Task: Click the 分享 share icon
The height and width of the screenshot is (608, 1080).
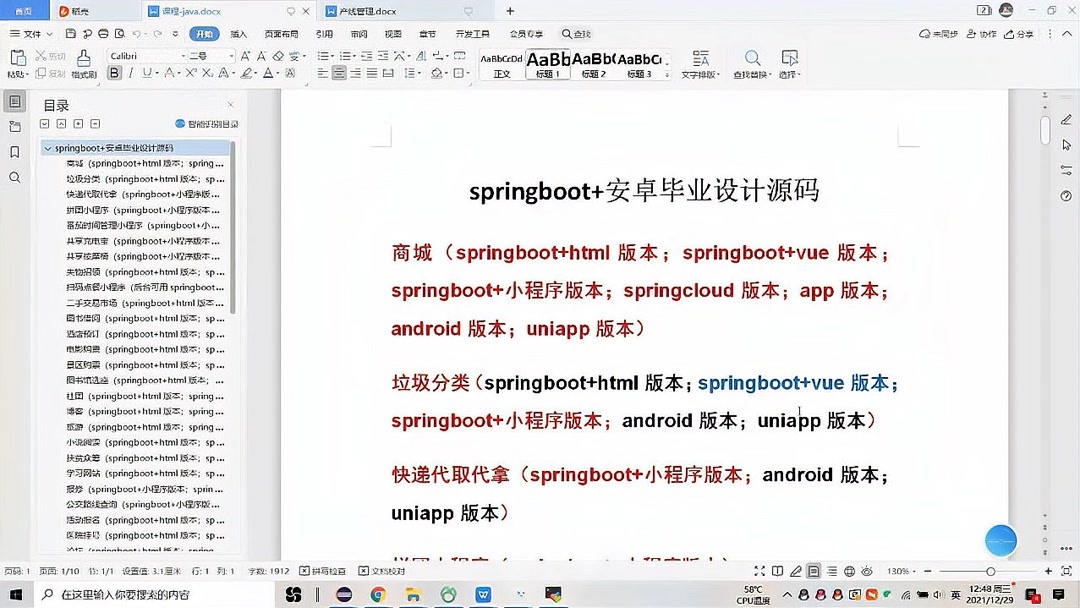Action: pos(1018,33)
